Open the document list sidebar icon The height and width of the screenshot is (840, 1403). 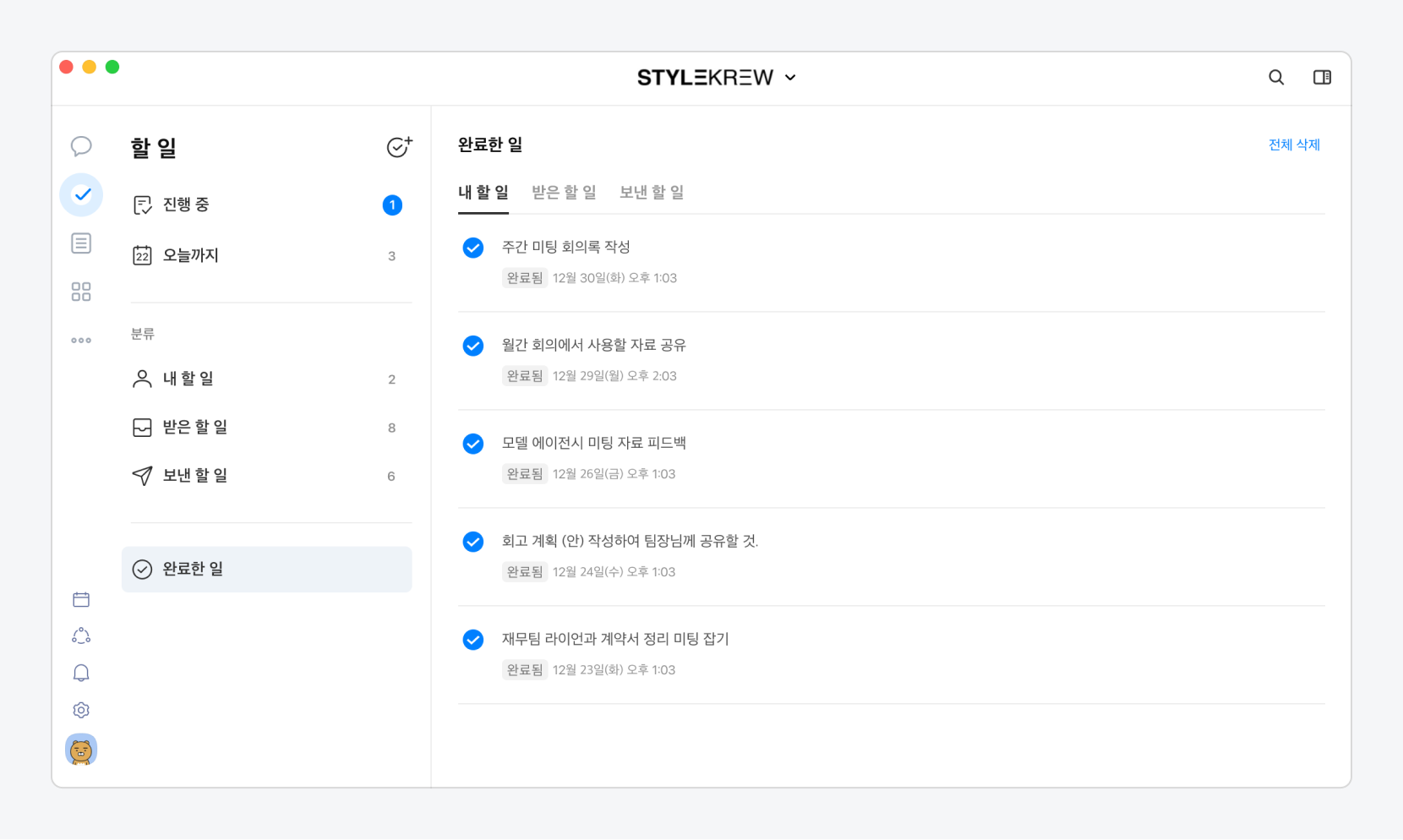click(x=81, y=243)
